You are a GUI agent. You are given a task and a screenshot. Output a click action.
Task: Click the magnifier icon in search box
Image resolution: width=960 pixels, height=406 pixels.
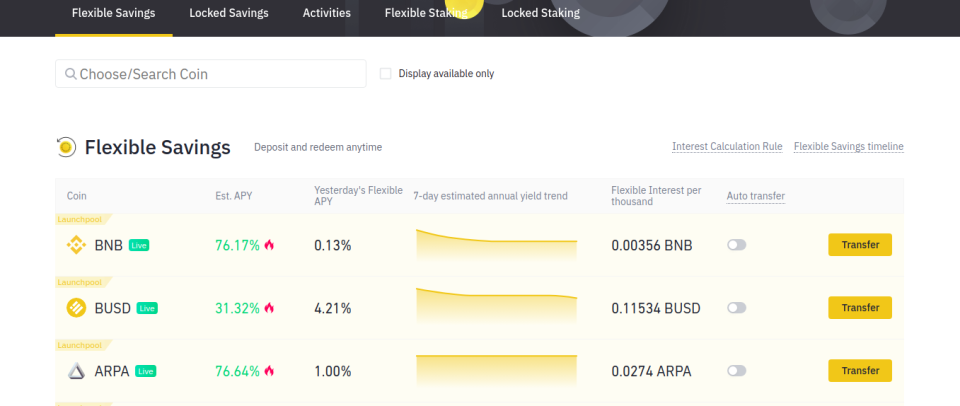coord(71,74)
